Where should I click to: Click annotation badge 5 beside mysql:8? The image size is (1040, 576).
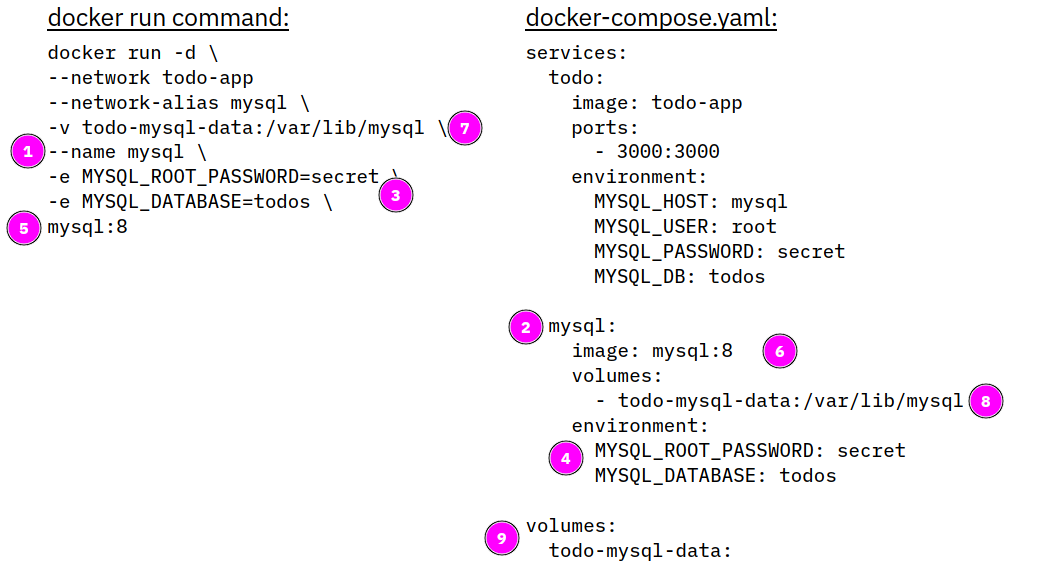pyautogui.click(x=24, y=227)
